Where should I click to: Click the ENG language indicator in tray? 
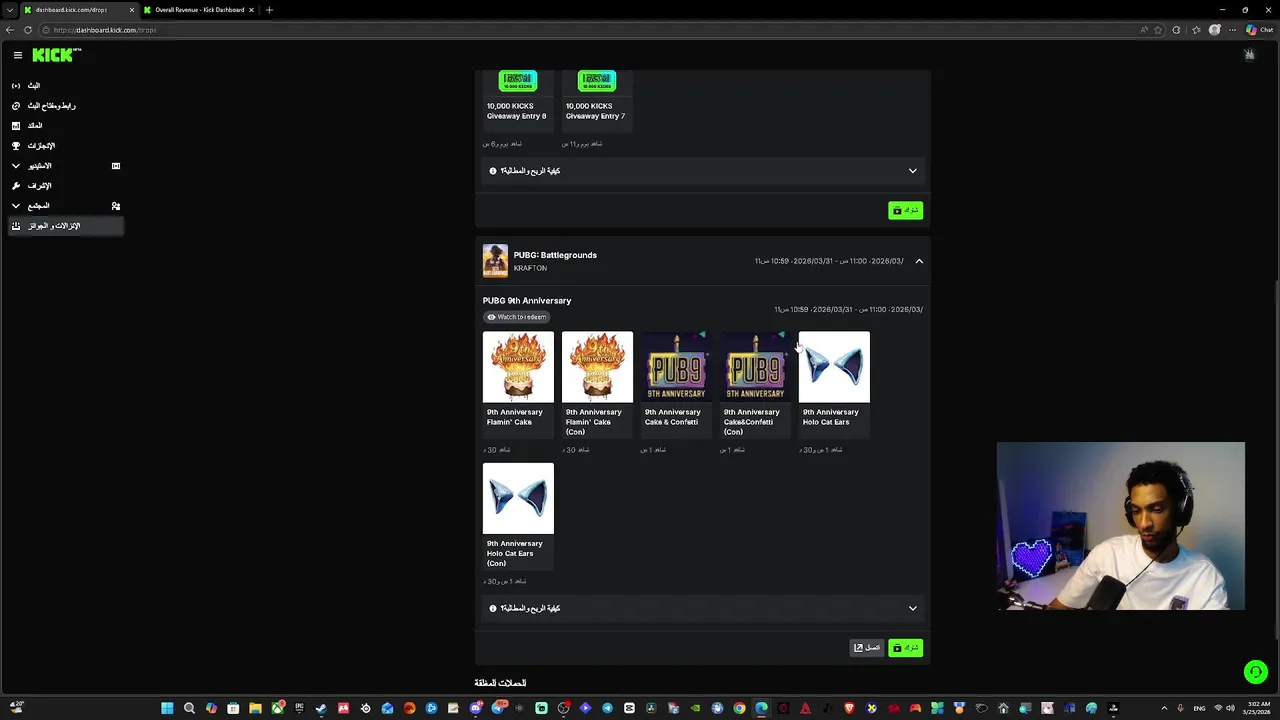[x=1199, y=708]
